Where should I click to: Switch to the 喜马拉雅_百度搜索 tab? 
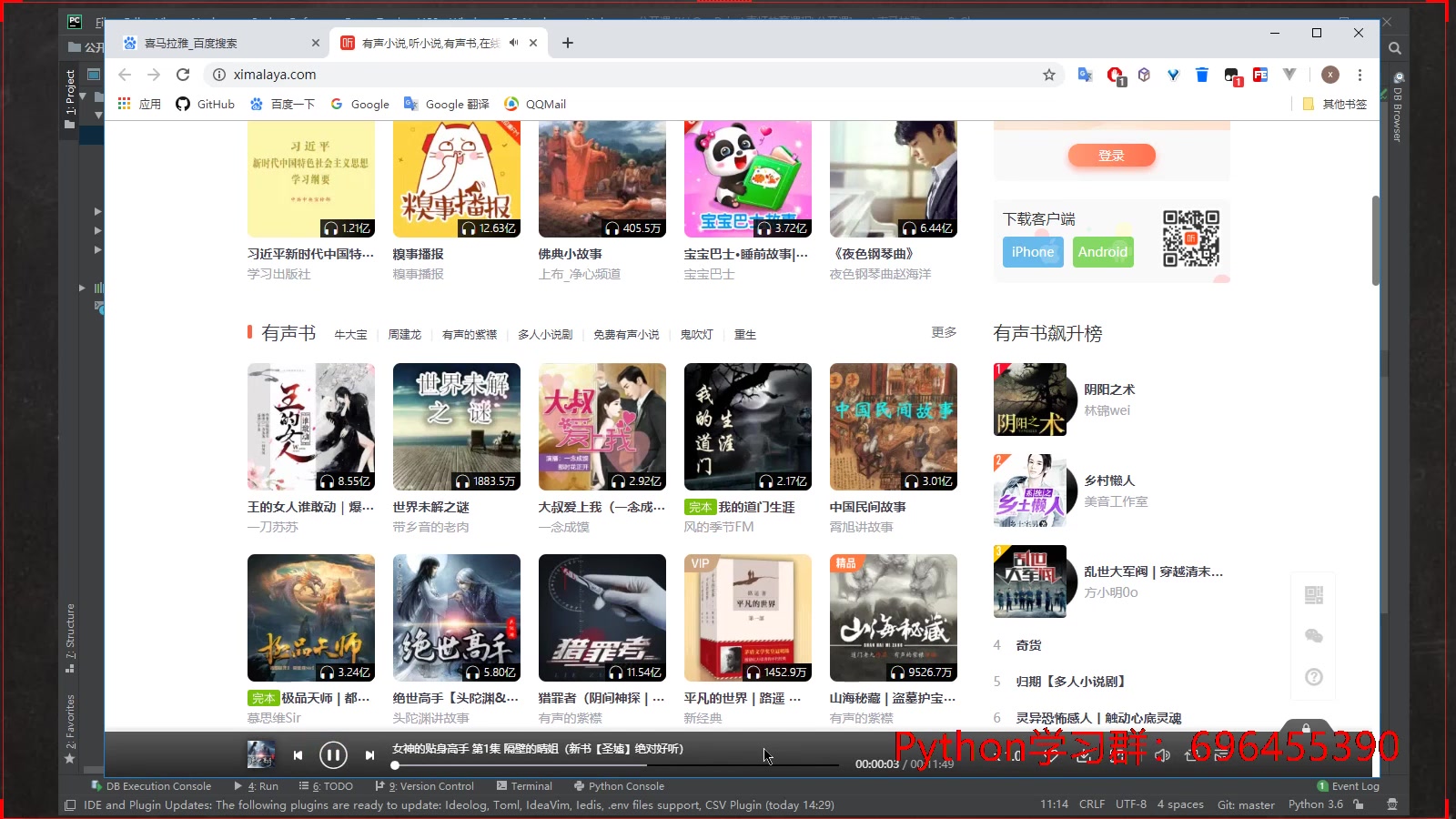(x=218, y=43)
